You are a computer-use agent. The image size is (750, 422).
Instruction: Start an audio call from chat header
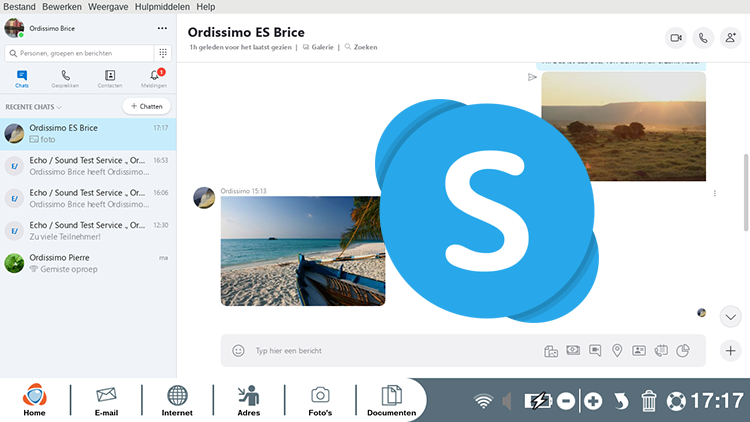(703, 38)
